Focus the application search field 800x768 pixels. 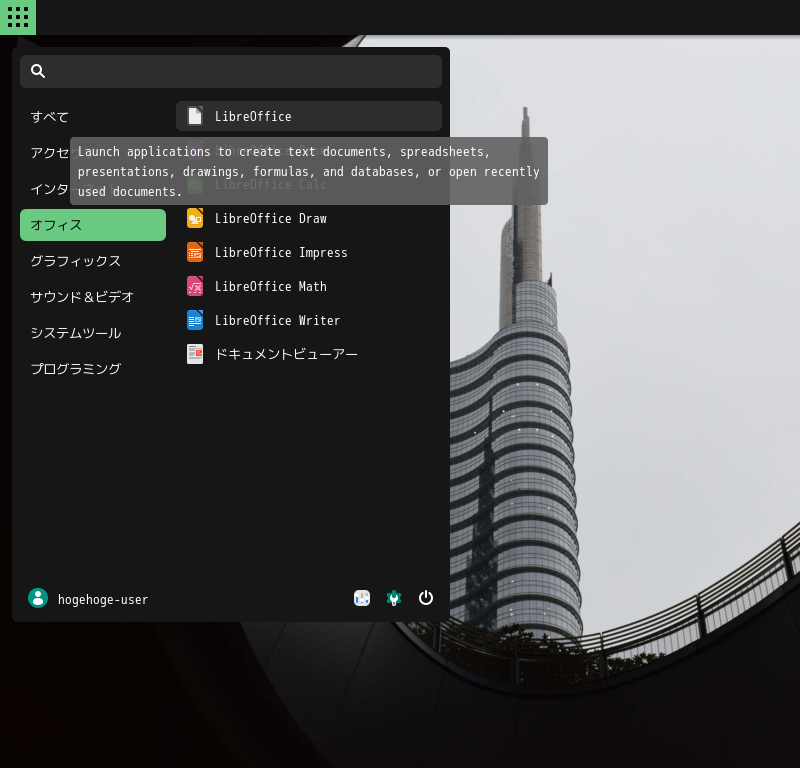231,71
